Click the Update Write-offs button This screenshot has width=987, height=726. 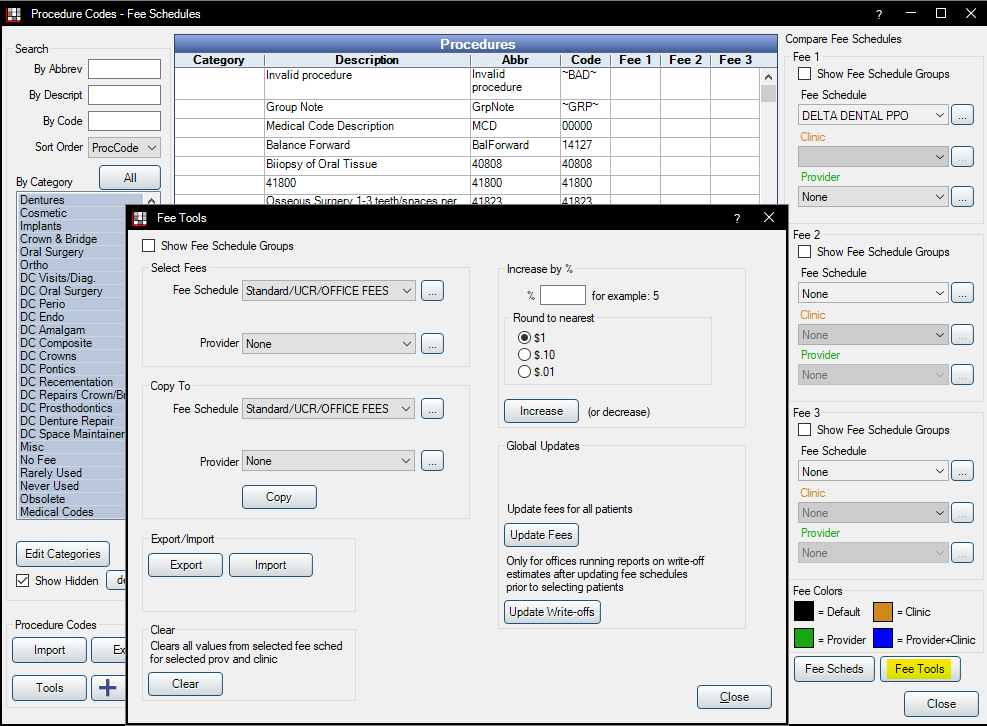pyautogui.click(x=552, y=612)
